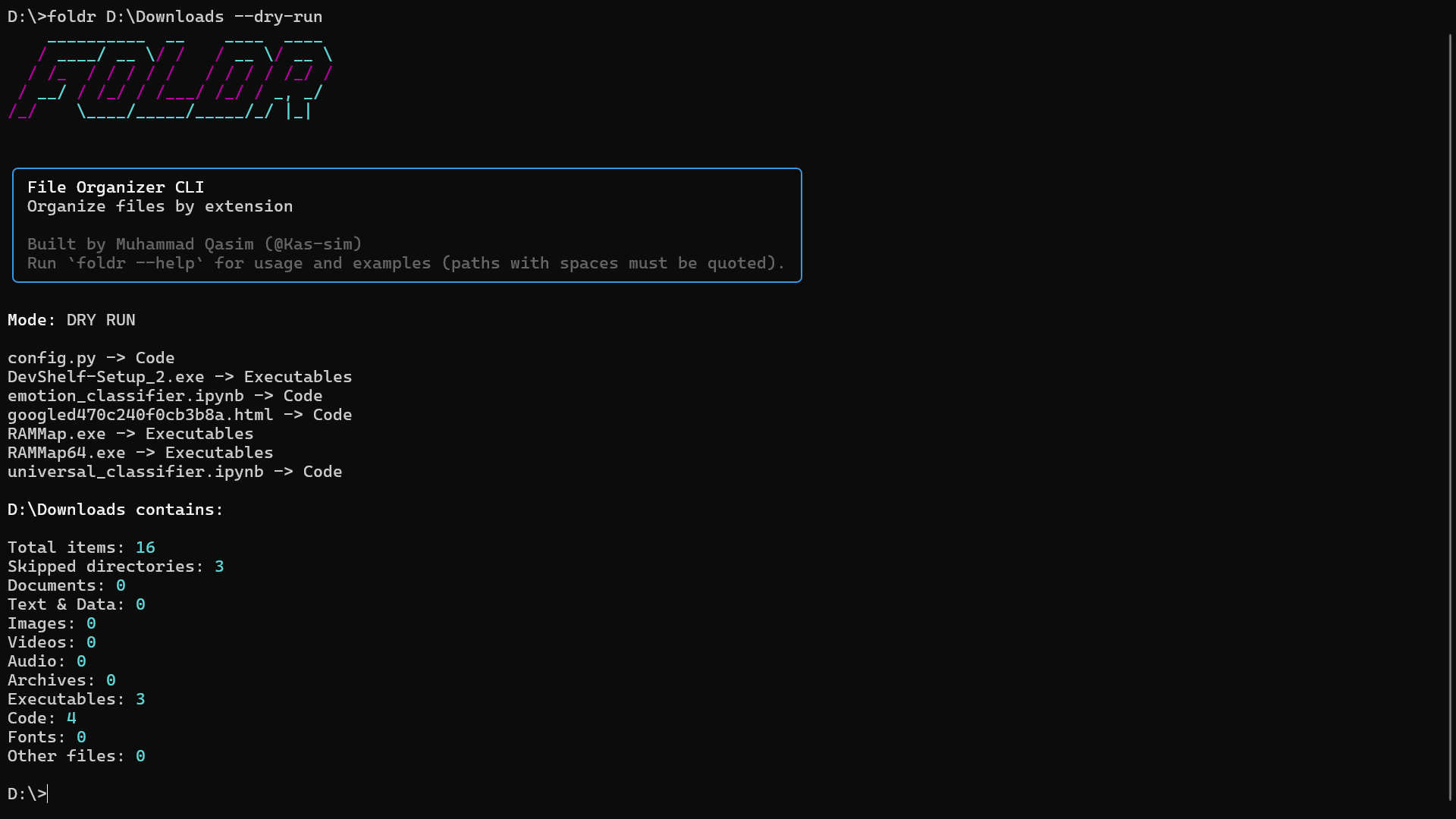Click the Skipped directories value 3
The width and height of the screenshot is (1456, 819).
pyautogui.click(x=219, y=566)
